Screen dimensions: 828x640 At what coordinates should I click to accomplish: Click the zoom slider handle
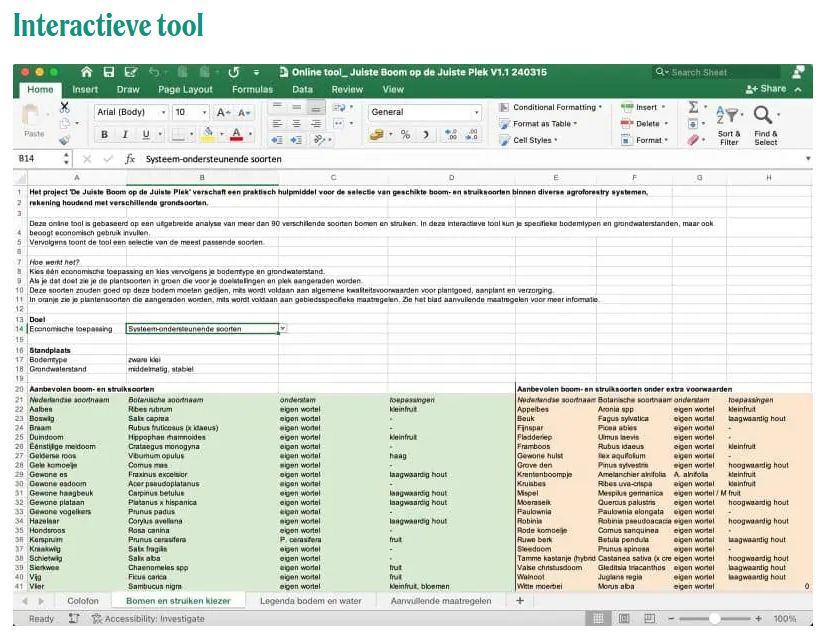point(714,618)
